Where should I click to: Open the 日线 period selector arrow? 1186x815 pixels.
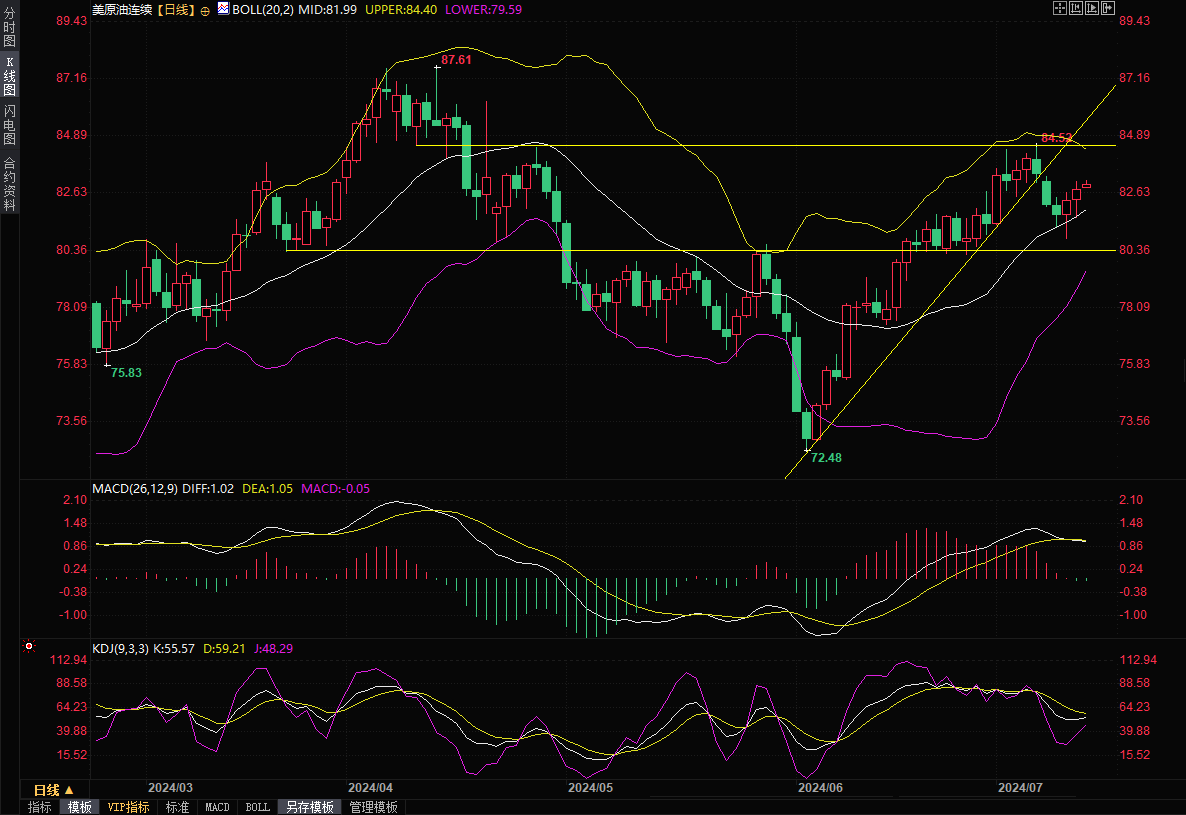click(69, 790)
